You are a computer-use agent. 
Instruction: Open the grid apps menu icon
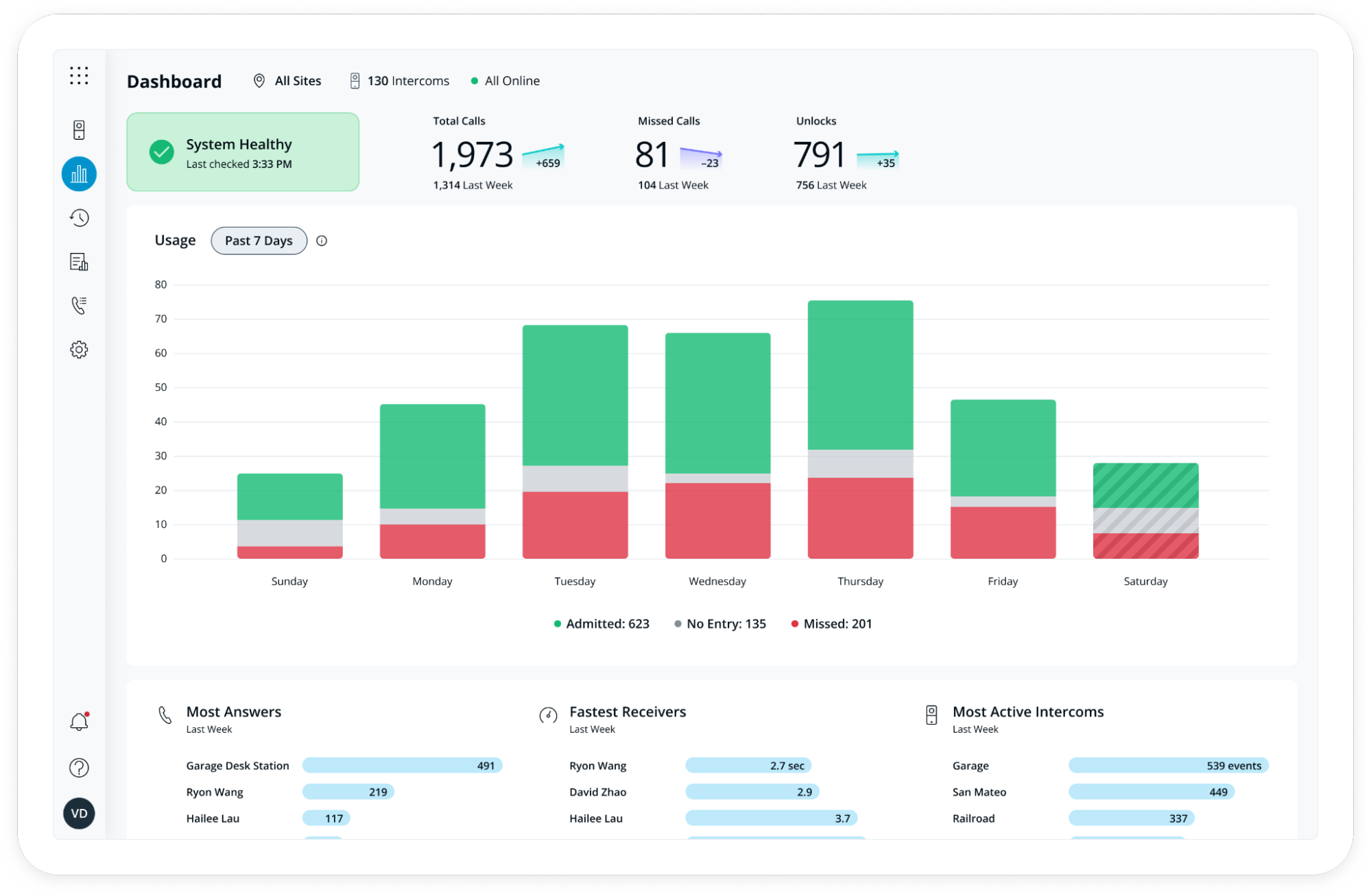click(79, 76)
